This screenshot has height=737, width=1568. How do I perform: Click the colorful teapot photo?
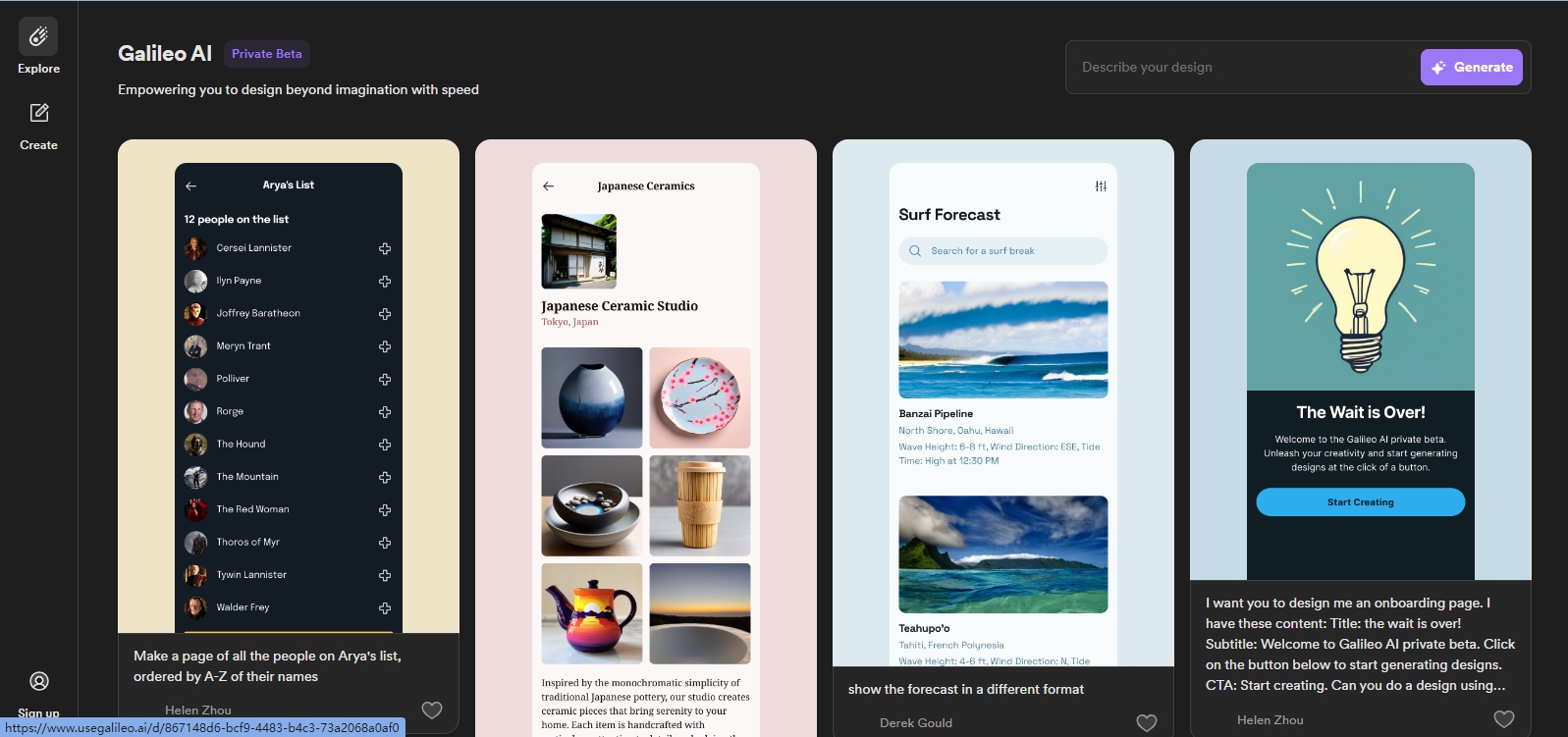pos(592,613)
